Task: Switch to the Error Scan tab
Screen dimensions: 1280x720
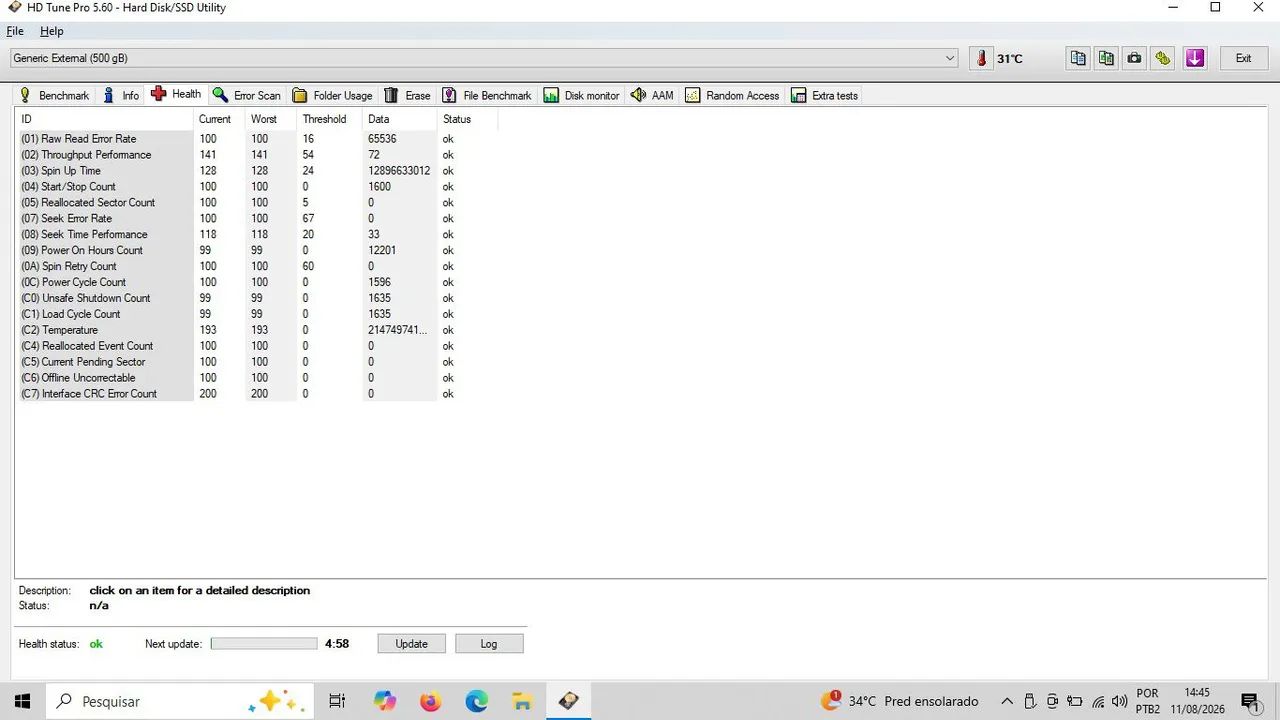Action: point(247,95)
